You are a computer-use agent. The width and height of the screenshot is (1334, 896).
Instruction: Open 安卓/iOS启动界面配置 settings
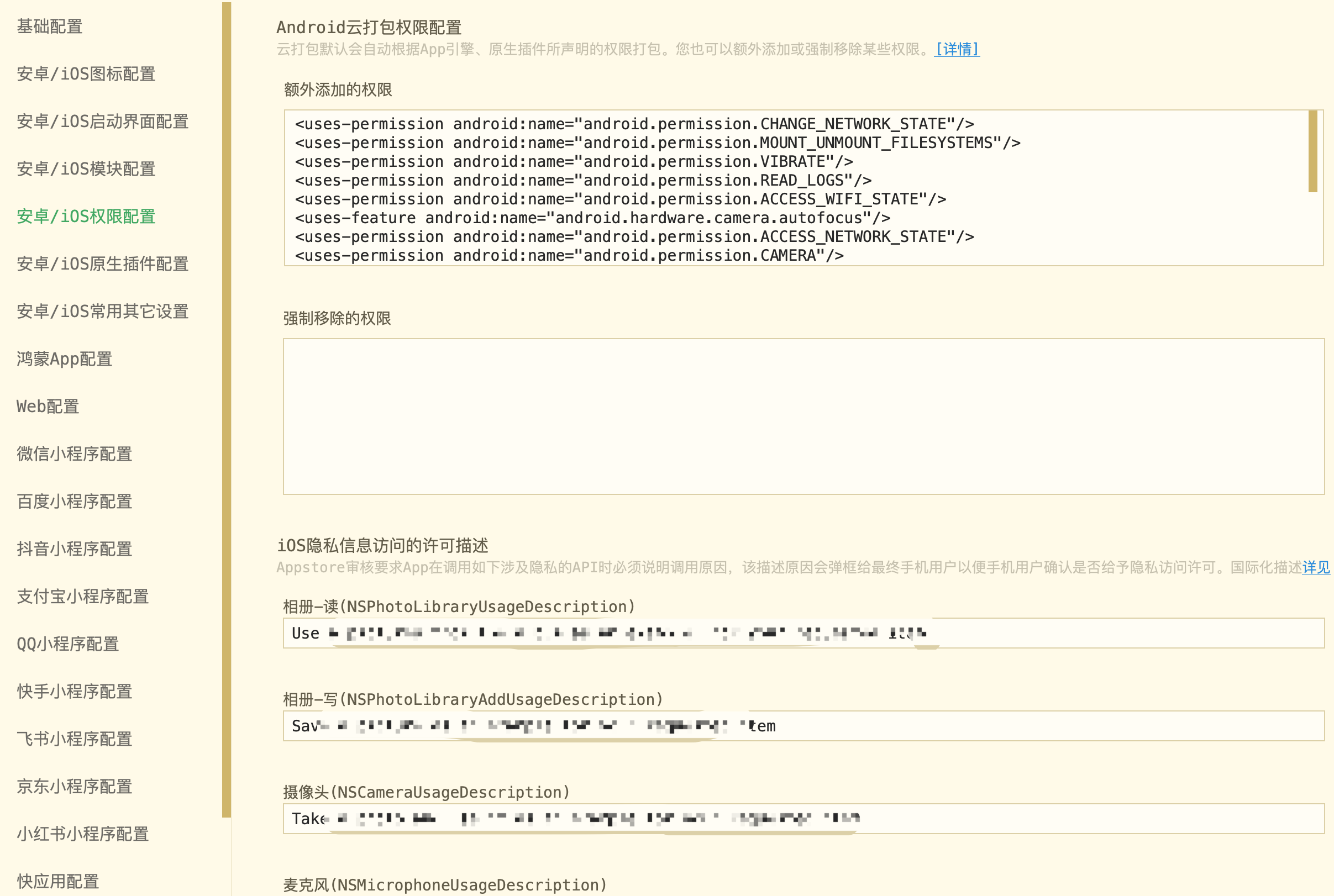[102, 121]
